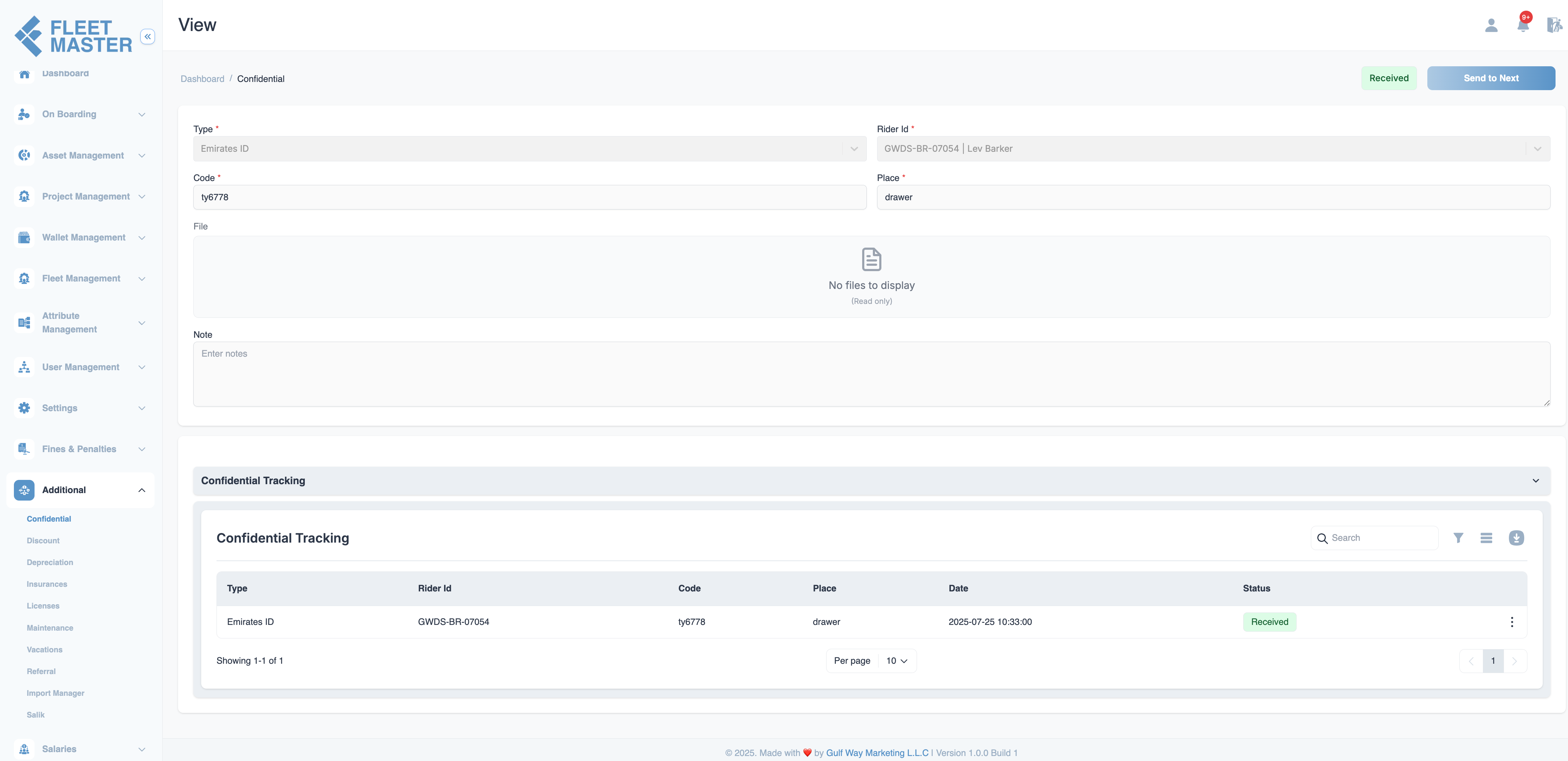Click the logout door icon
The width and height of the screenshot is (1568, 761).
click(1554, 25)
